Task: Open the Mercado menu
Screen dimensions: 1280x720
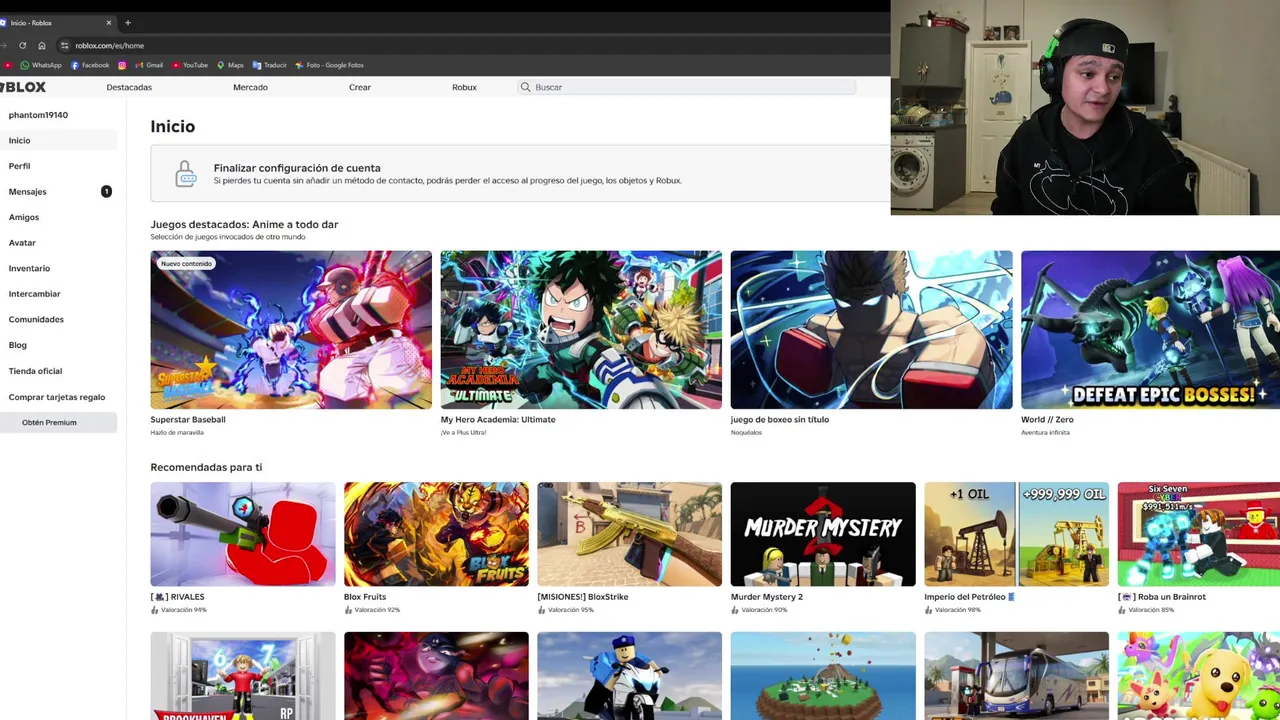Action: pos(250,87)
